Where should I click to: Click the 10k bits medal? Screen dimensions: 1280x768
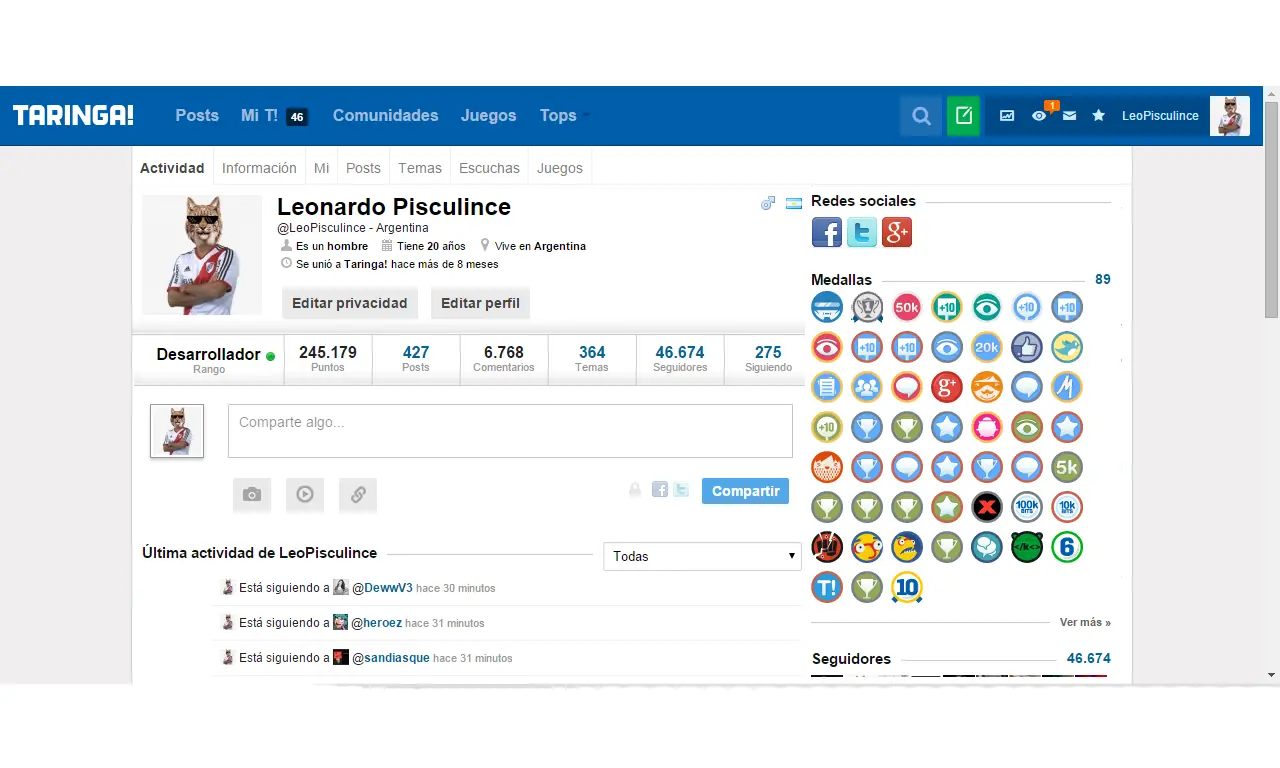(1067, 507)
